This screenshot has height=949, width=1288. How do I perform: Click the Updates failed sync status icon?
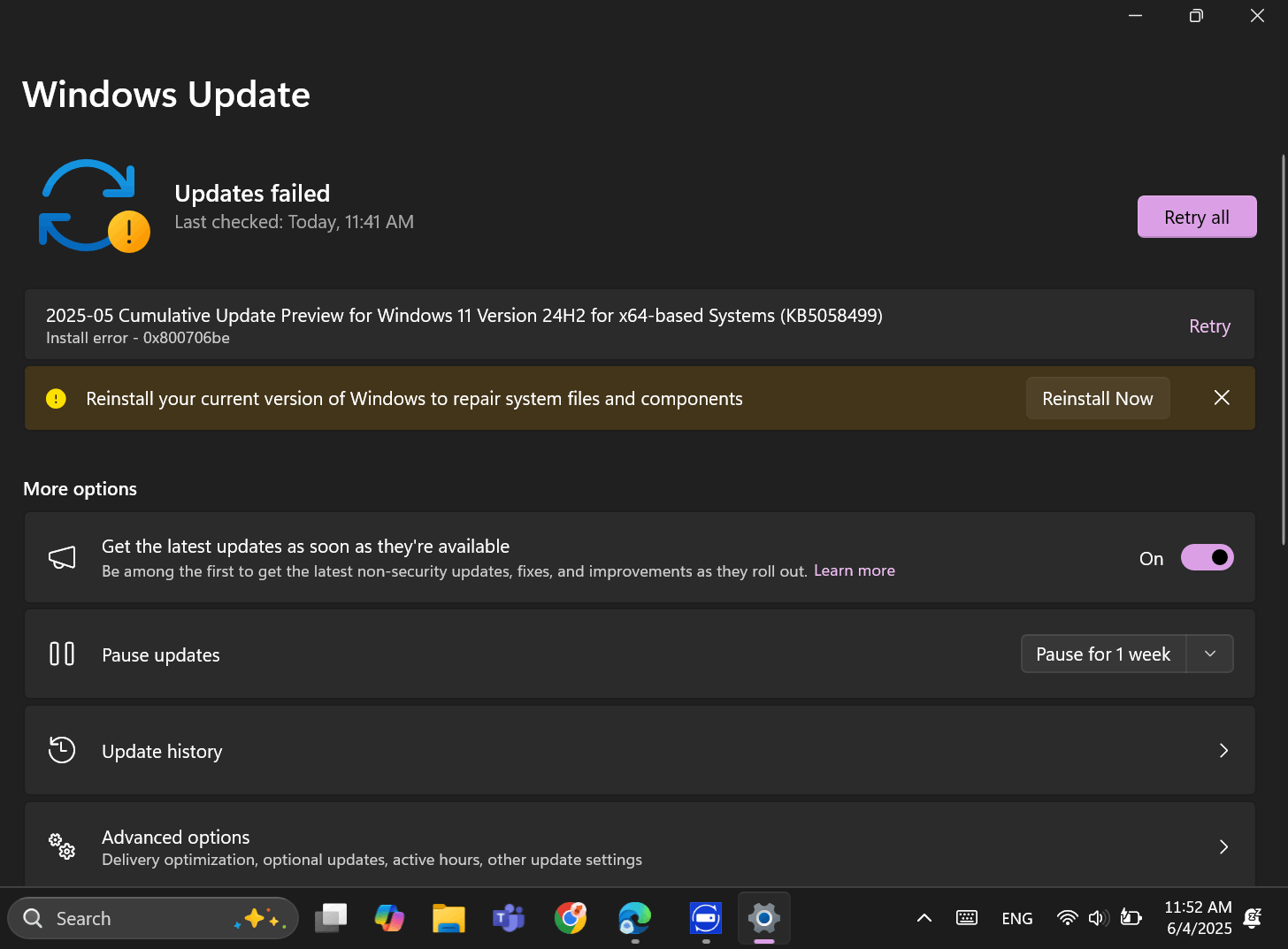(94, 206)
